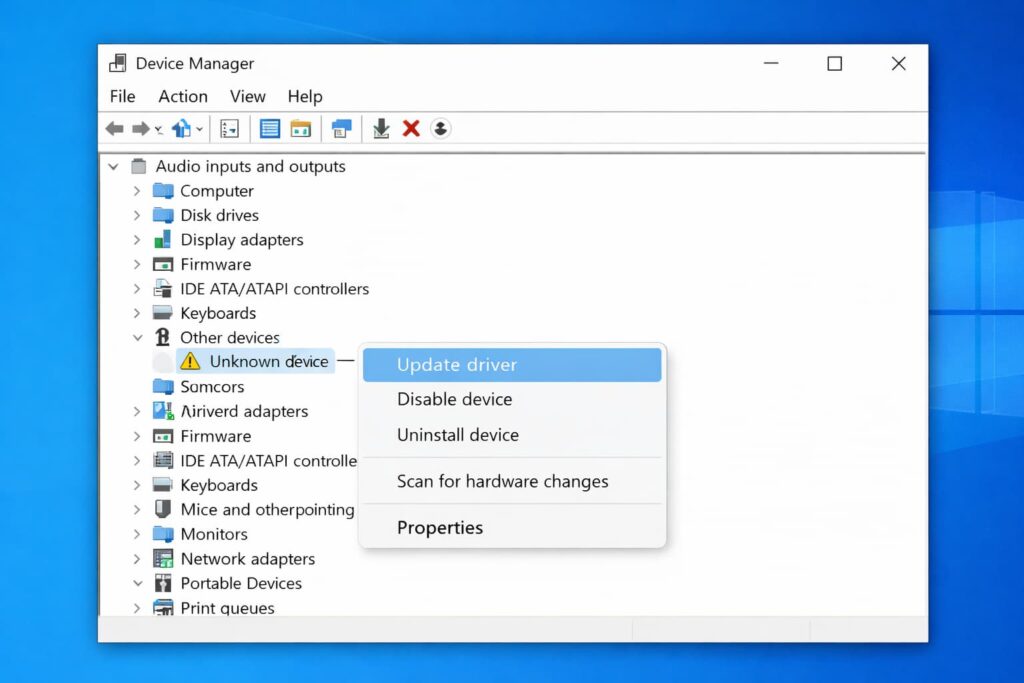Click the red X uninstall toolbar icon
This screenshot has height=683, width=1024.
(410, 129)
